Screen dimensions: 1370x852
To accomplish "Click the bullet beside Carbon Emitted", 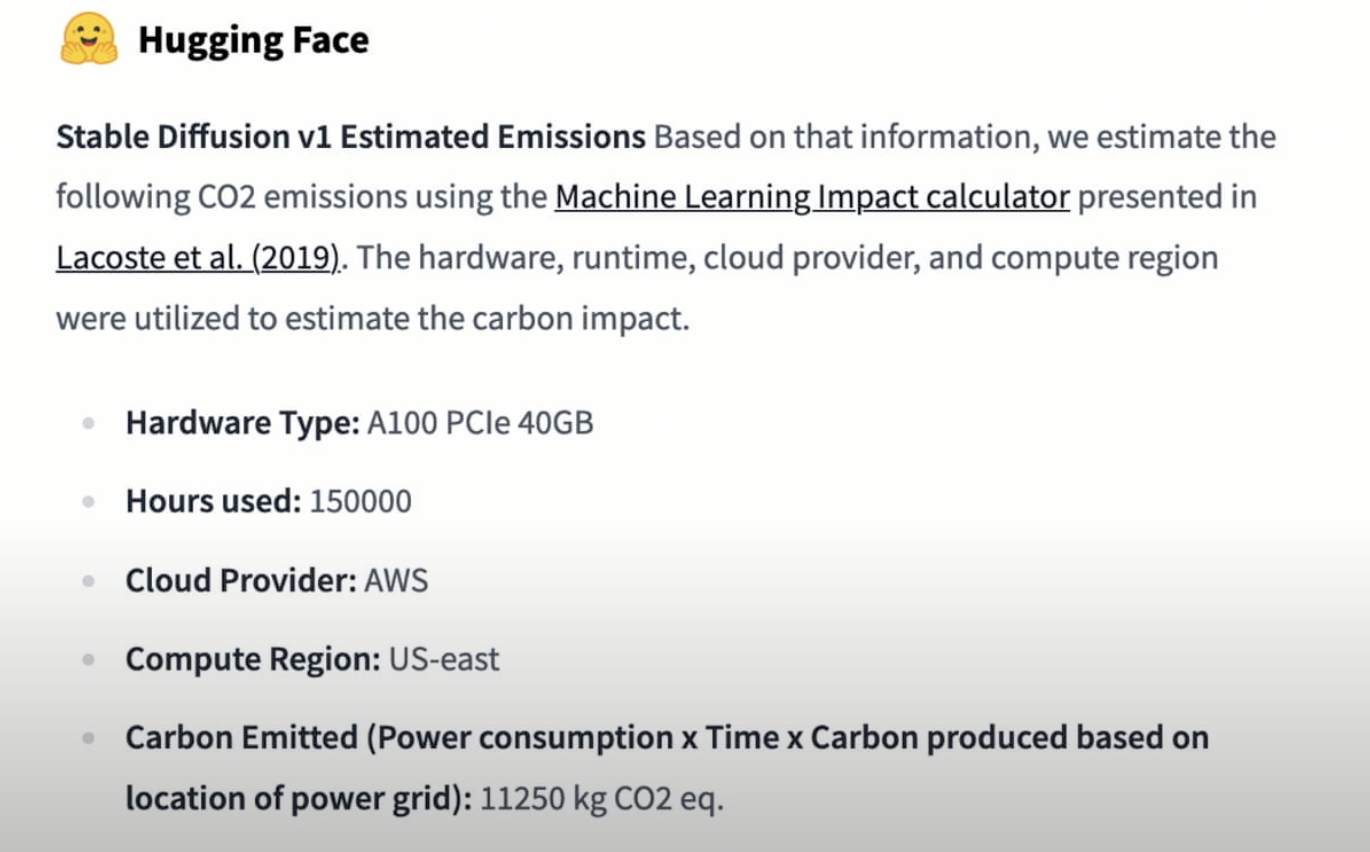I will click(89, 739).
